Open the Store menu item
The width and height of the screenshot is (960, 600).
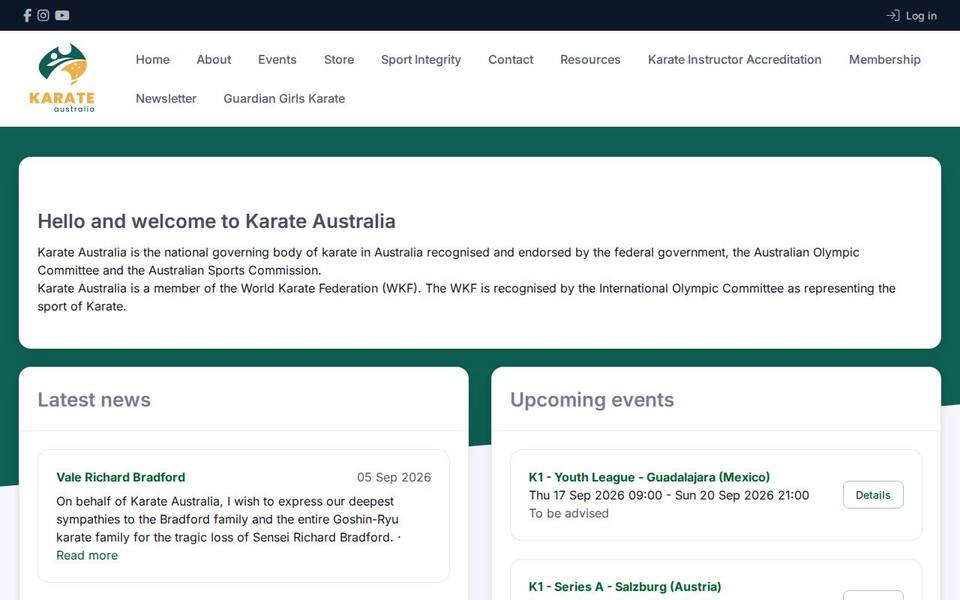click(x=339, y=59)
